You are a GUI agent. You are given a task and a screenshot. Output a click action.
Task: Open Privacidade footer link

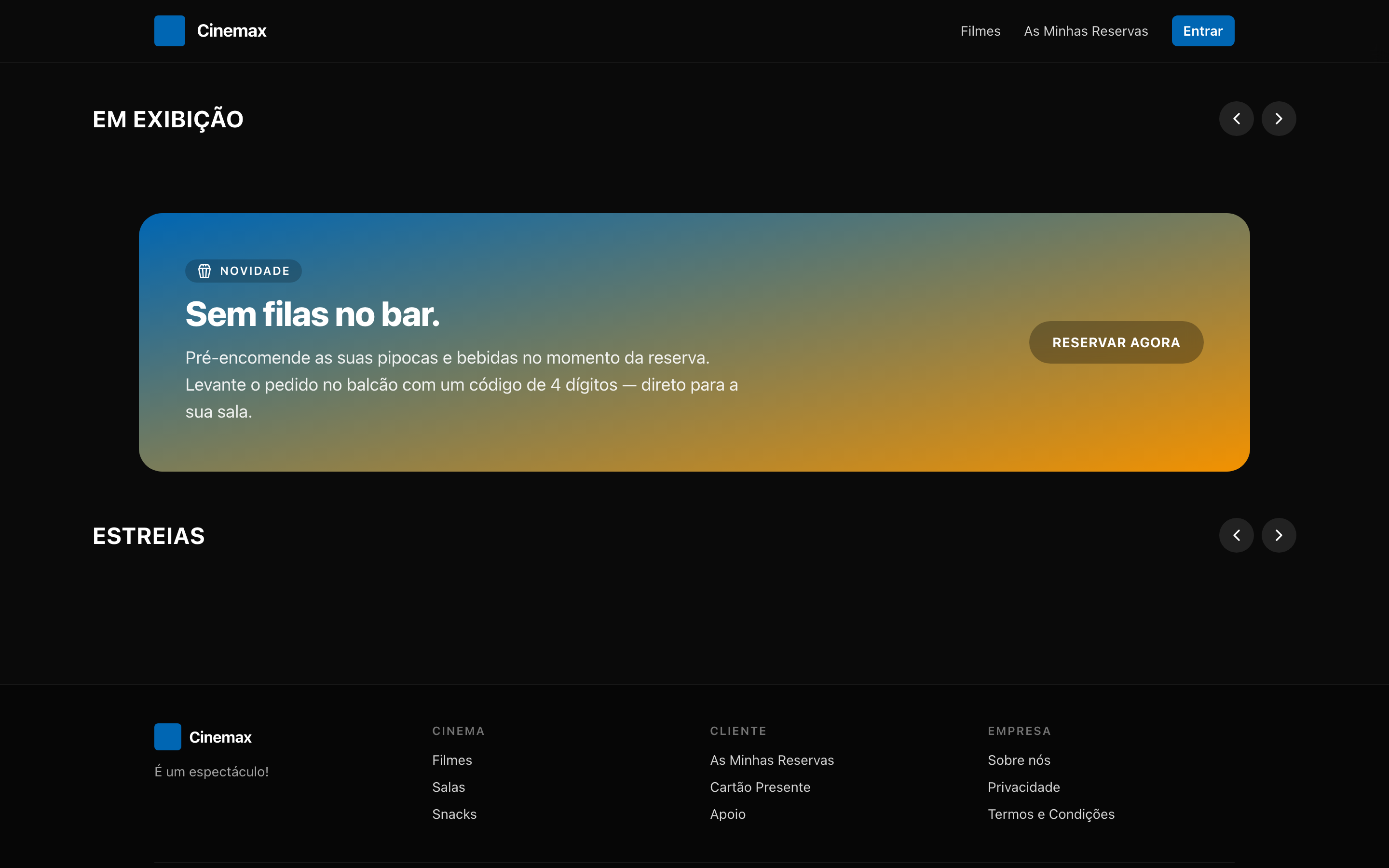[1023, 787]
